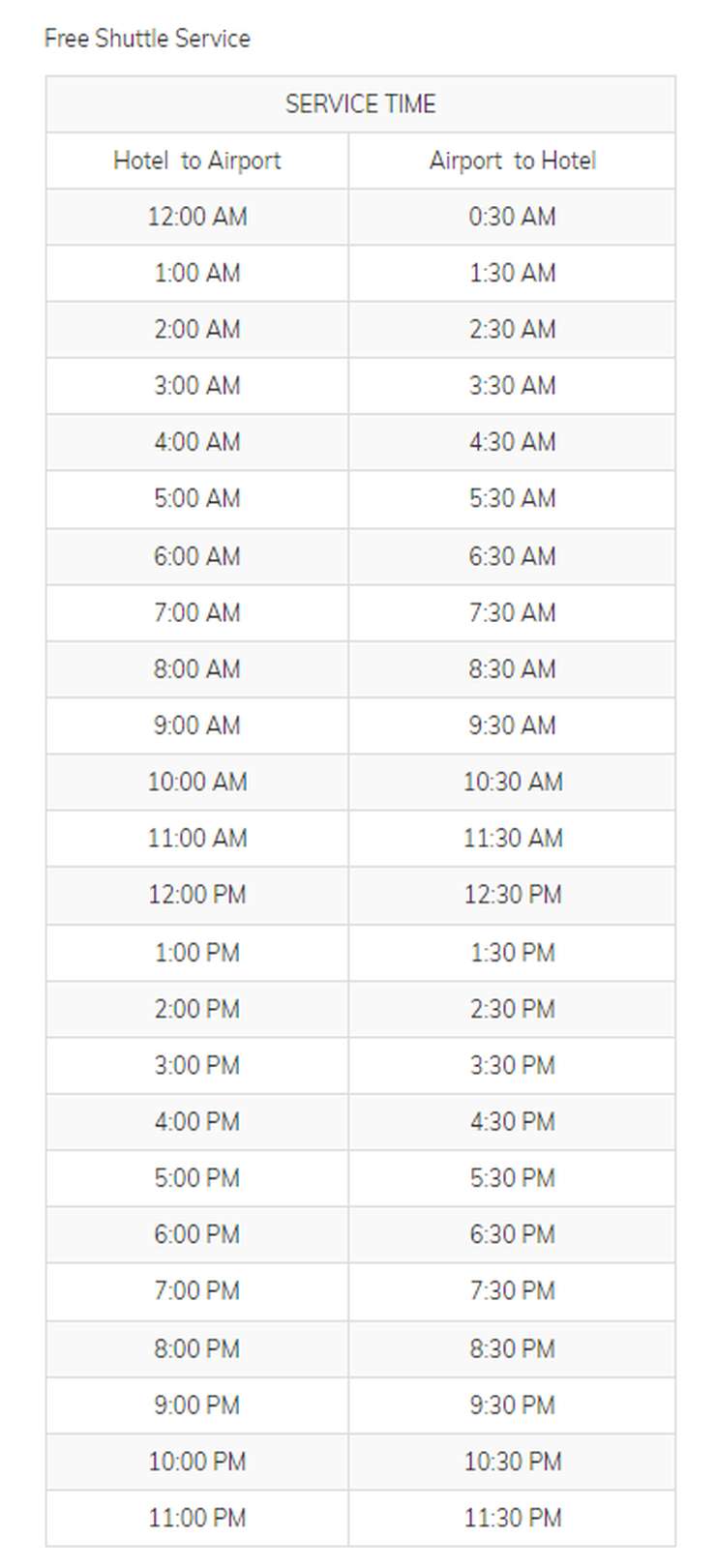The image size is (716, 1568).
Task: Select the 8:00 PM hotel shuttle time
Action: [196, 1348]
